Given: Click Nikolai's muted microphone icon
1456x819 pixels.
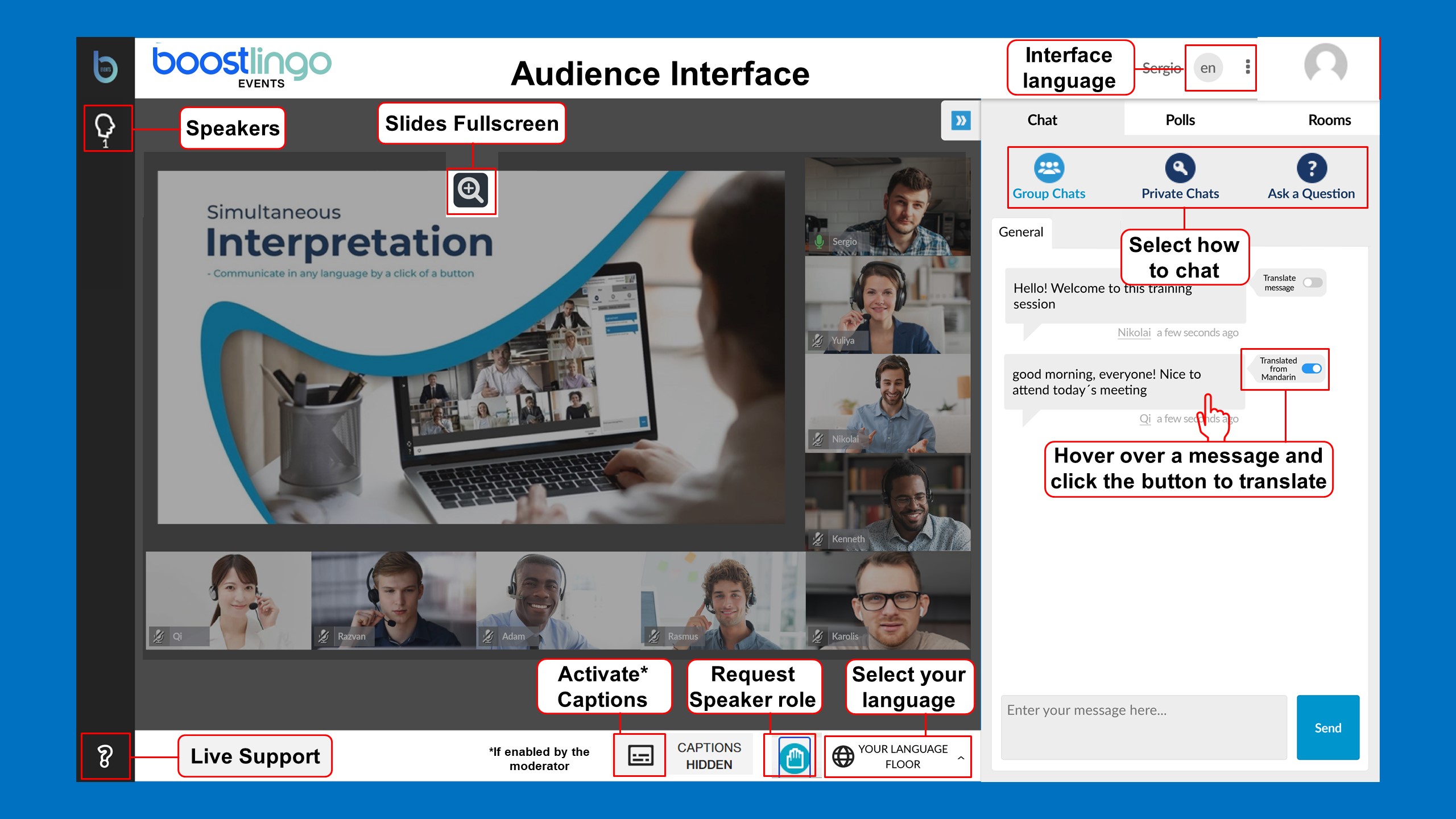Looking at the screenshot, I should click(817, 439).
